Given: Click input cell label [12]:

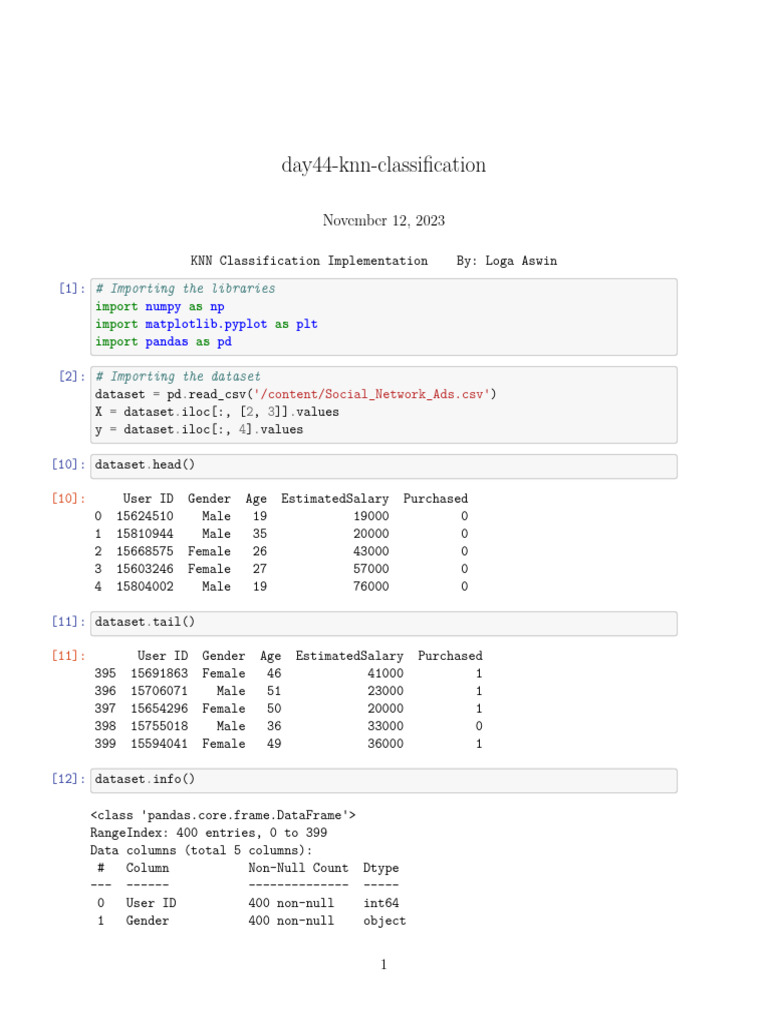Looking at the screenshot, I should [69, 779].
